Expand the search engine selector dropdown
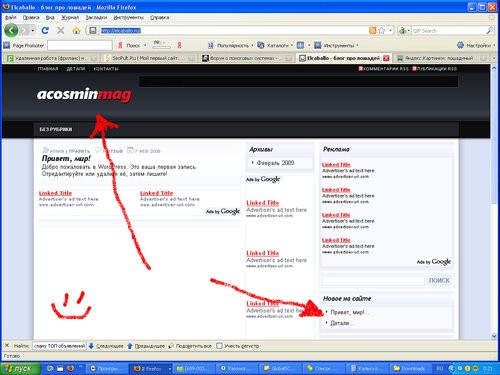Viewport: 500px width, 375px height. pyautogui.click(x=404, y=31)
